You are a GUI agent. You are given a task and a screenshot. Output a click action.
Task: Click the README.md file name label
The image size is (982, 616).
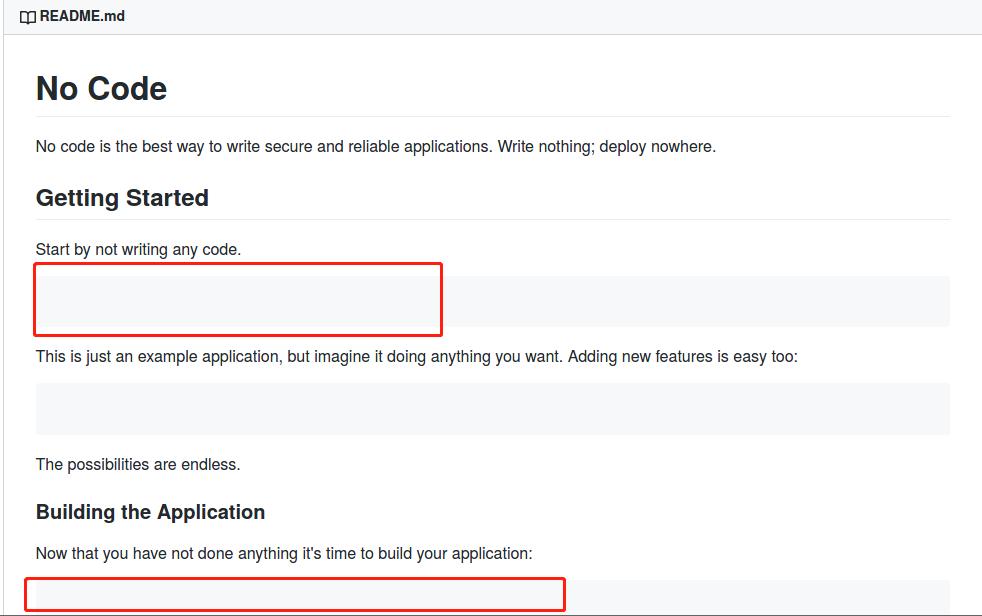point(82,16)
